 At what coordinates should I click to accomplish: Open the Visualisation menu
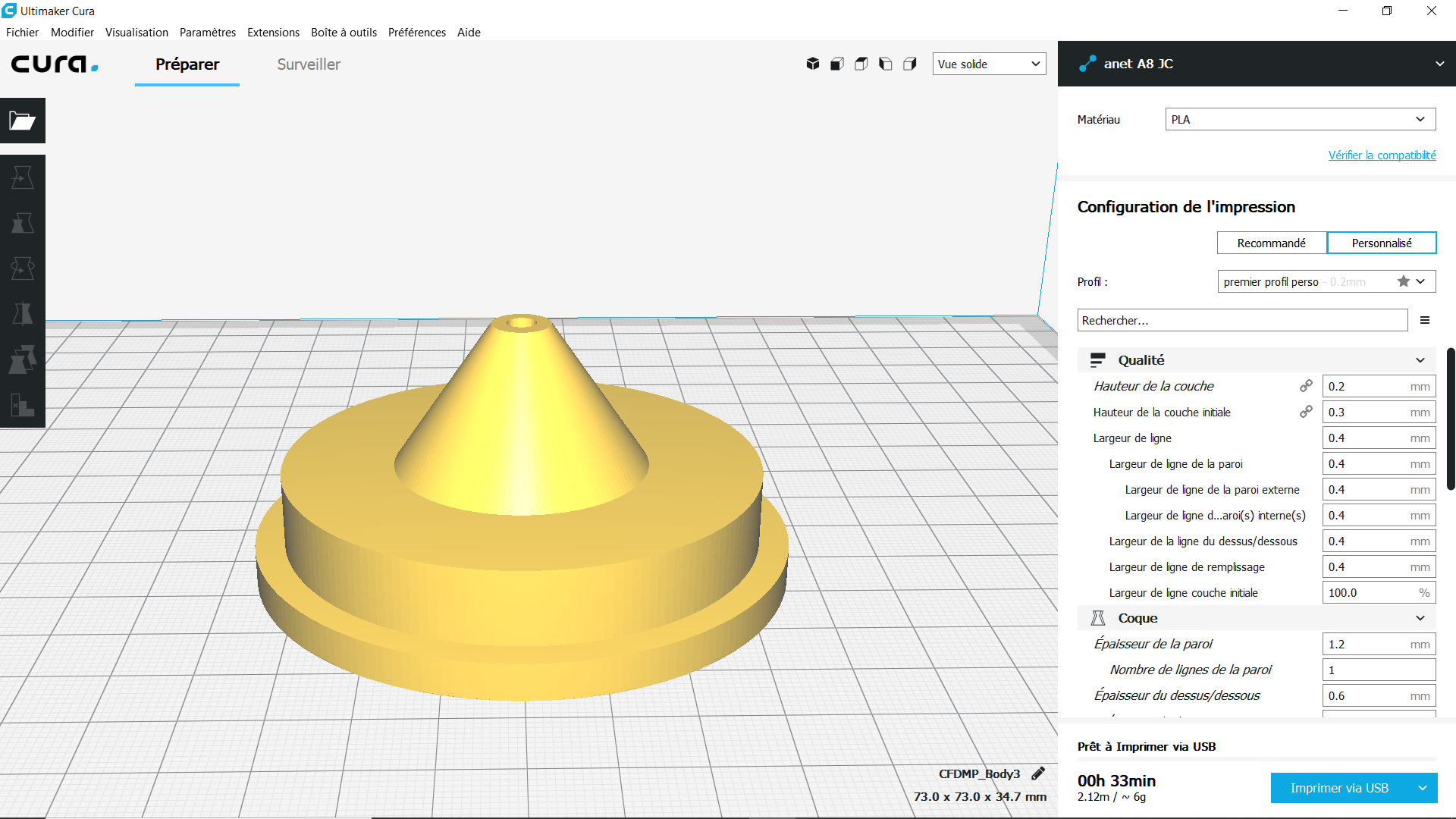[x=136, y=32]
